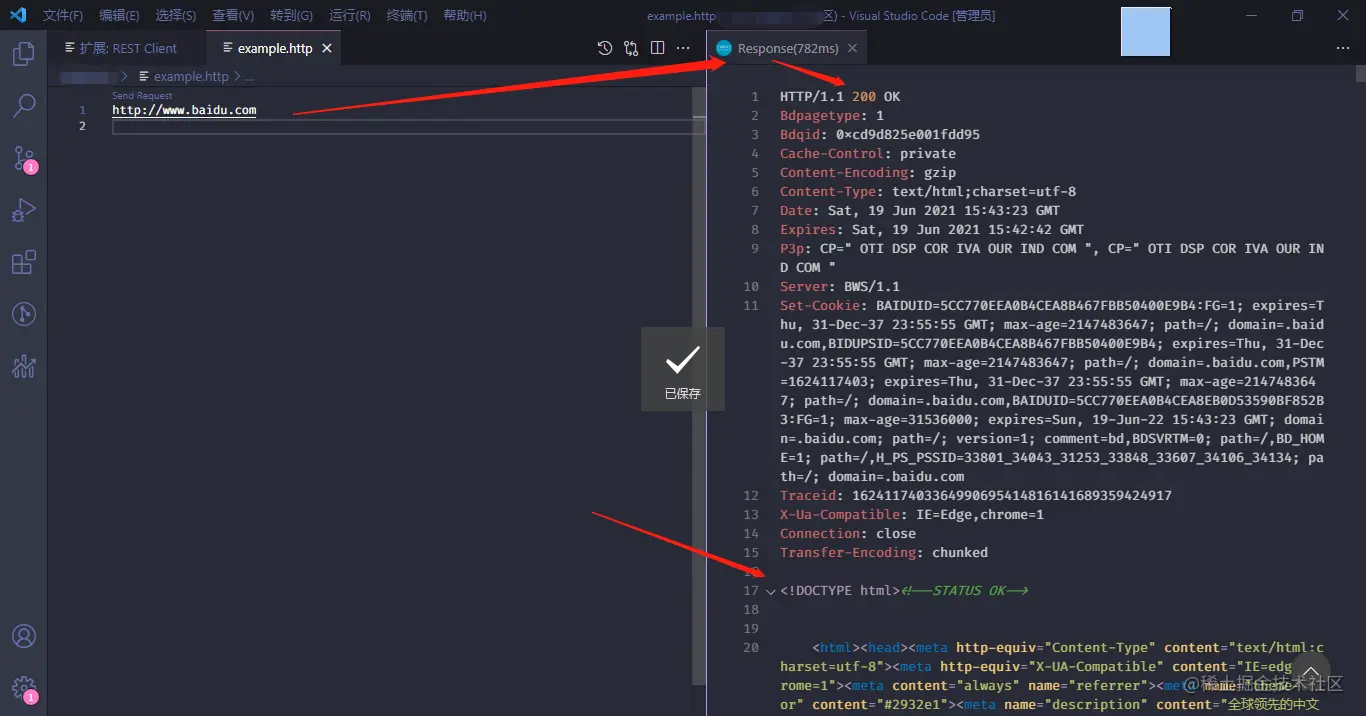Click the 'Date: Sat, 19 Jun 2021' line

tap(920, 211)
